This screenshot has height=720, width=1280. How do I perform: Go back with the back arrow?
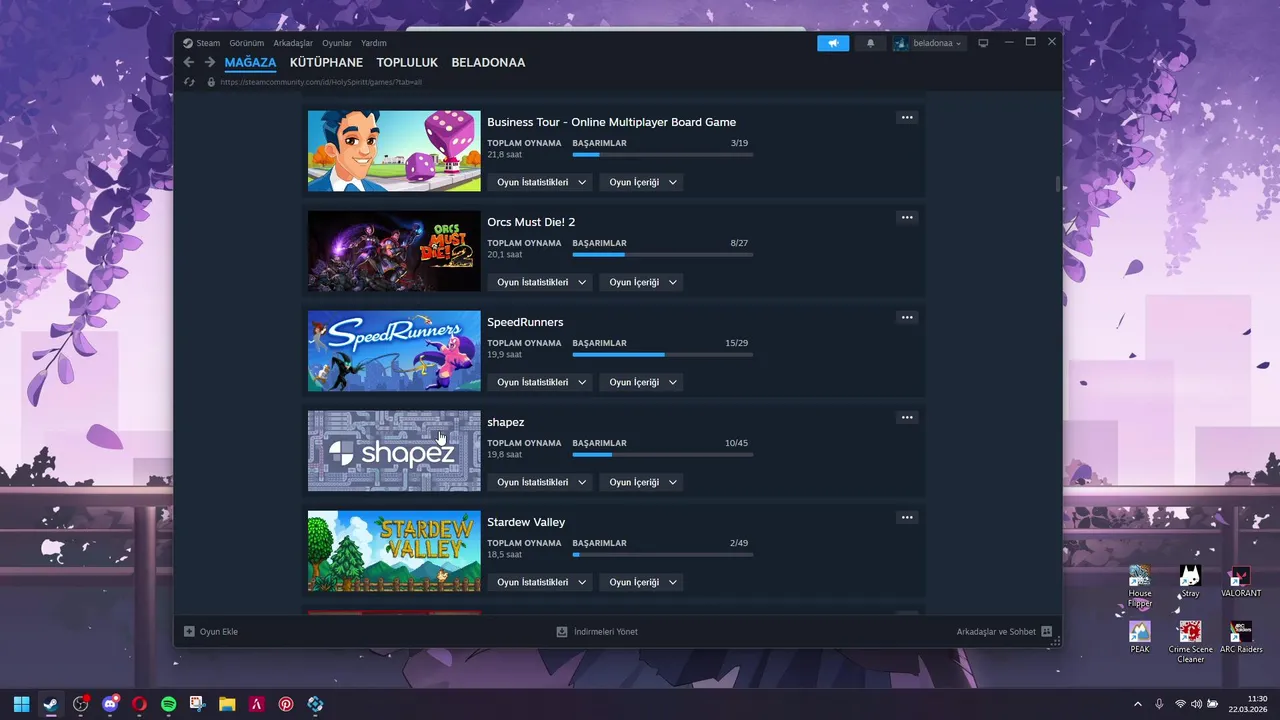click(x=189, y=62)
